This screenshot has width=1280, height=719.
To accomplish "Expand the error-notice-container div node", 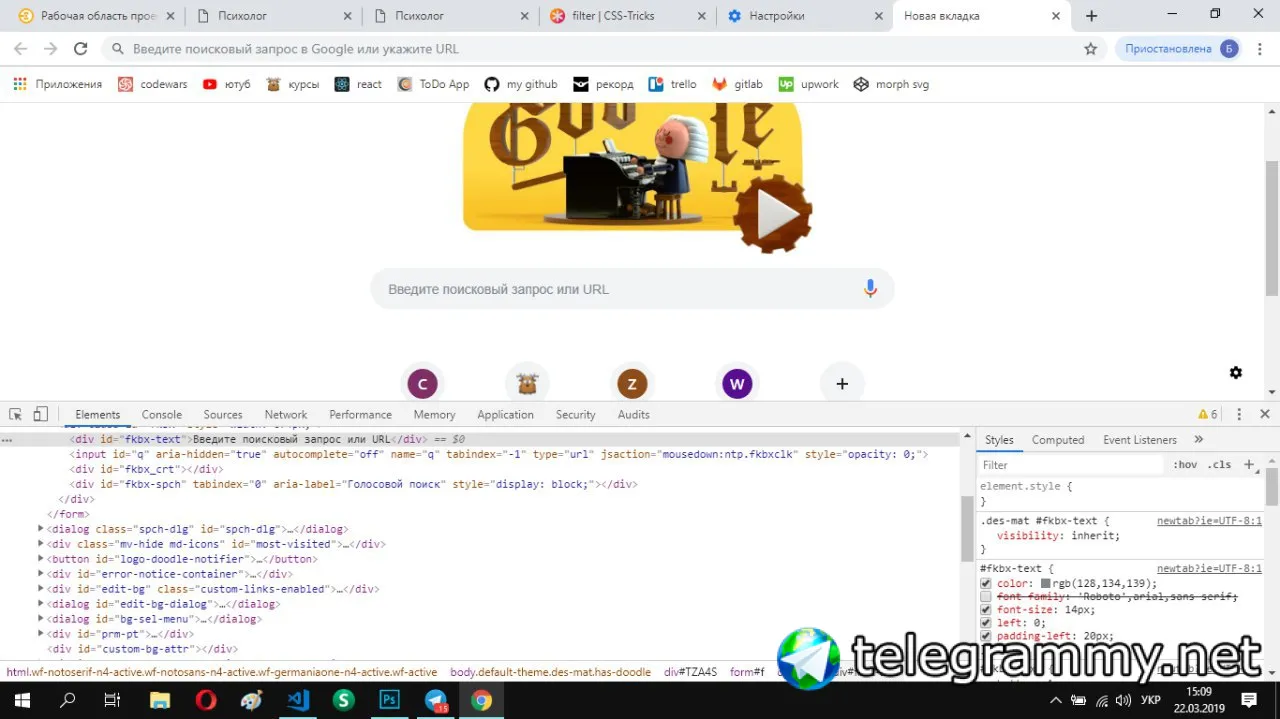I will tap(41, 574).
